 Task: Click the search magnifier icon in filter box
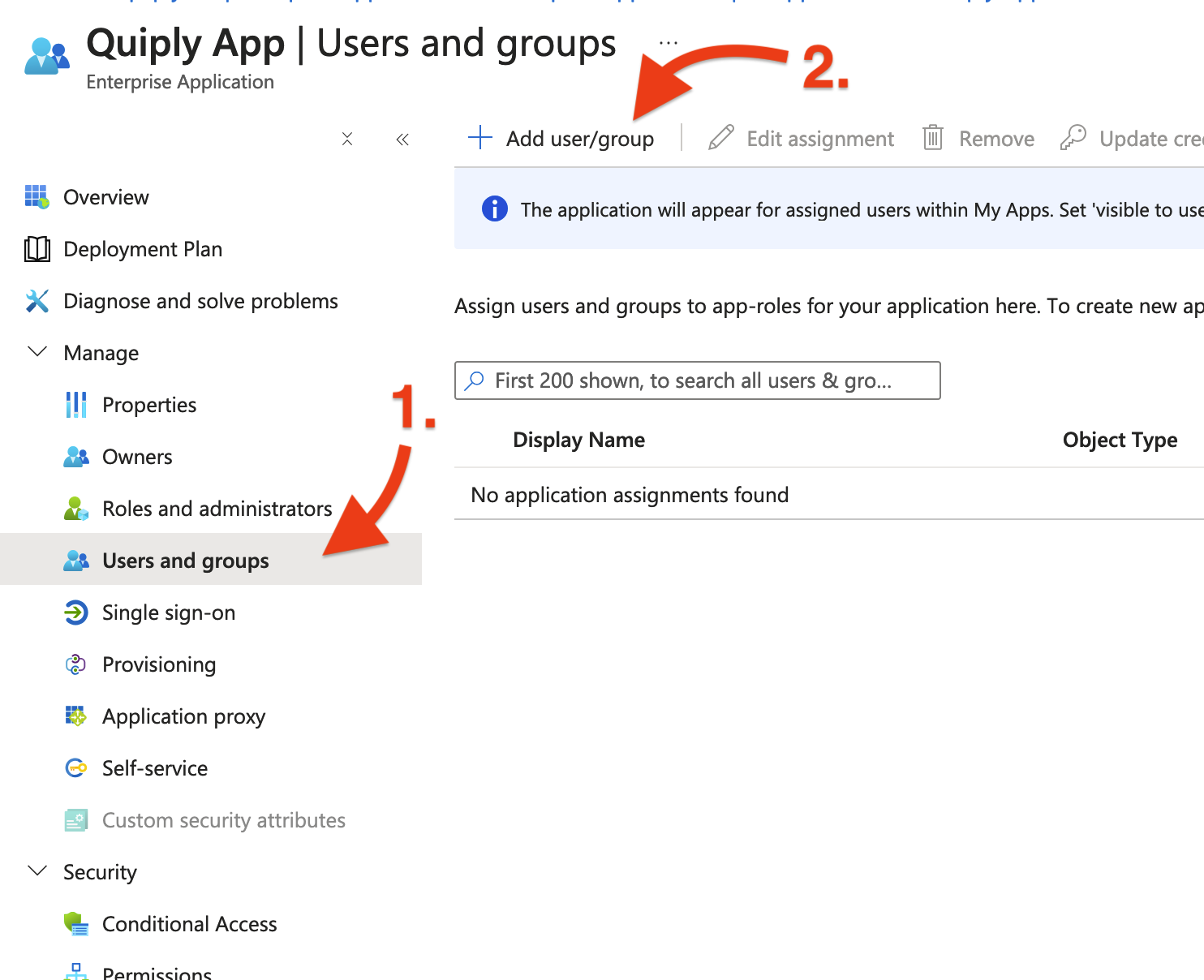click(475, 380)
